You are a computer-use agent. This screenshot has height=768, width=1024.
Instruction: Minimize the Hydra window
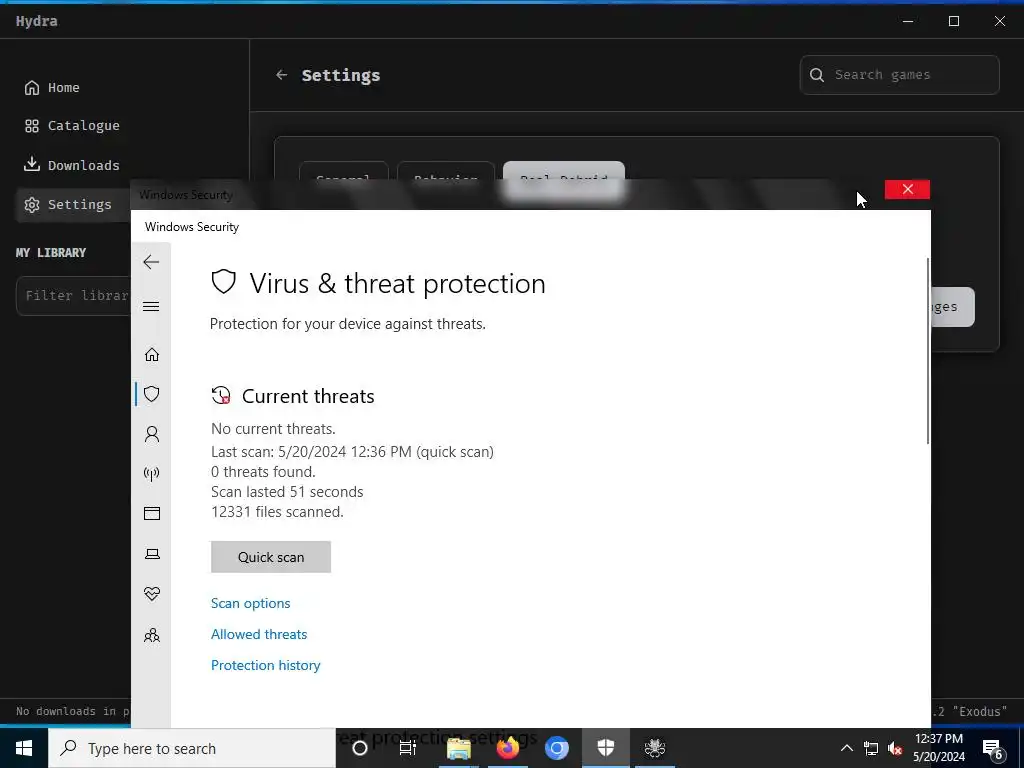tap(908, 21)
